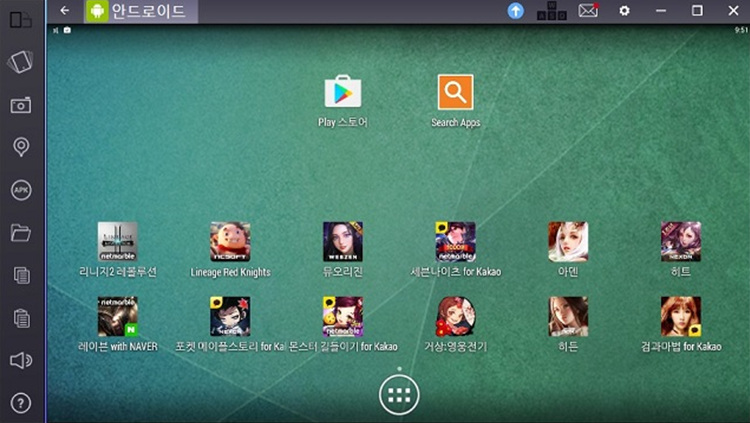Click the paste clipboard sidebar icon
This screenshot has height=423, width=750.
(x=21, y=318)
